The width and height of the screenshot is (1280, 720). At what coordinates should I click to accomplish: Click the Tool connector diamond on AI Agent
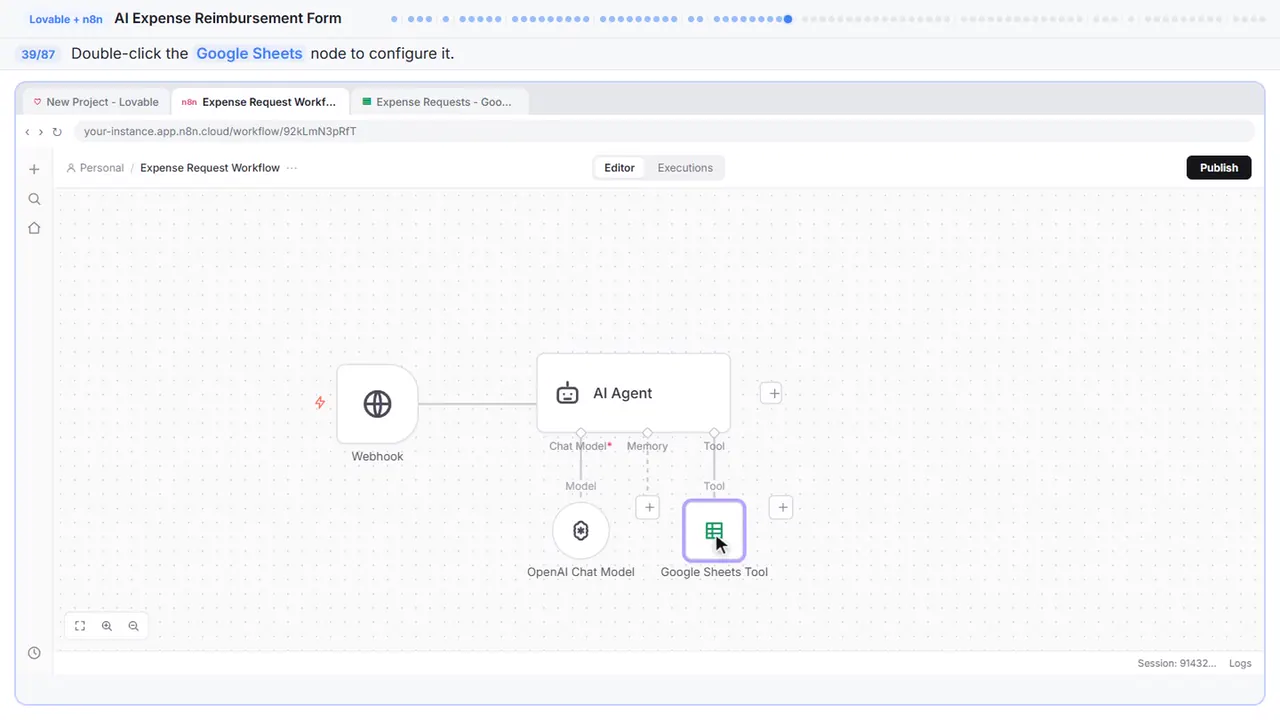714,433
